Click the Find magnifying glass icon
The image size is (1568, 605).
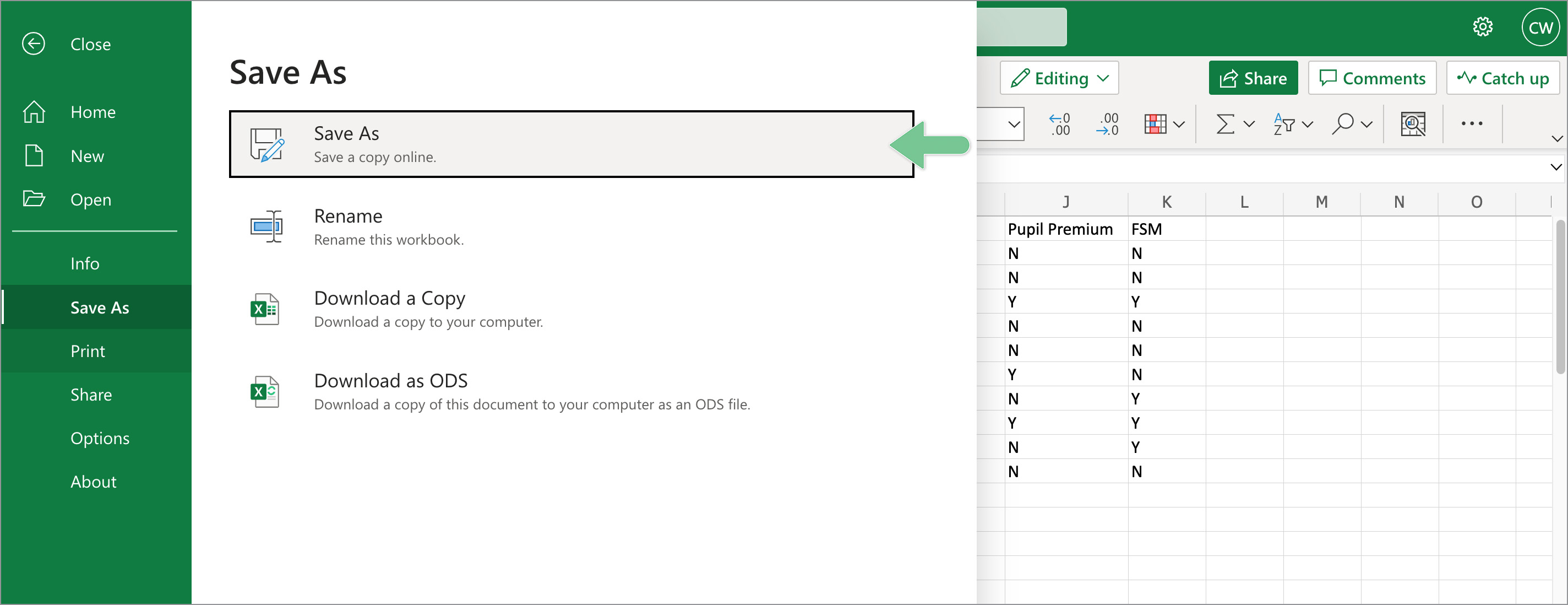1343,125
